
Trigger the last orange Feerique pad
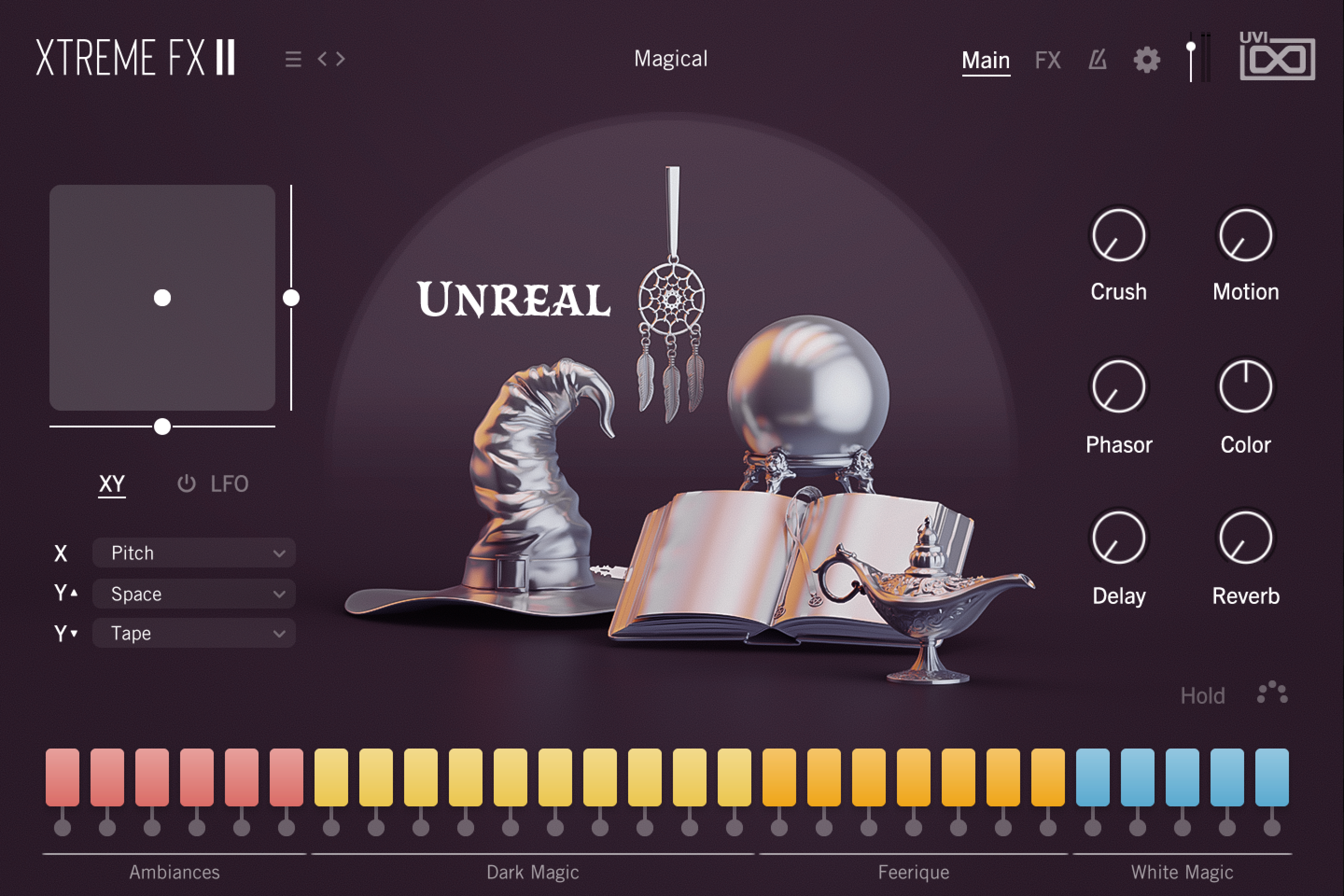[1048, 777]
